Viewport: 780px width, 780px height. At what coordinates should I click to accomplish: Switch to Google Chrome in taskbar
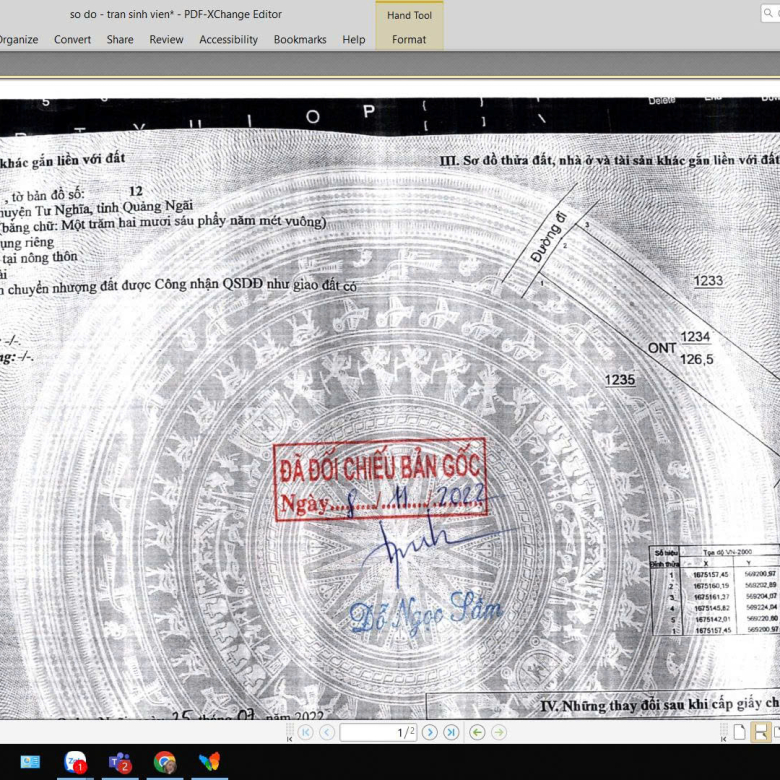165,762
